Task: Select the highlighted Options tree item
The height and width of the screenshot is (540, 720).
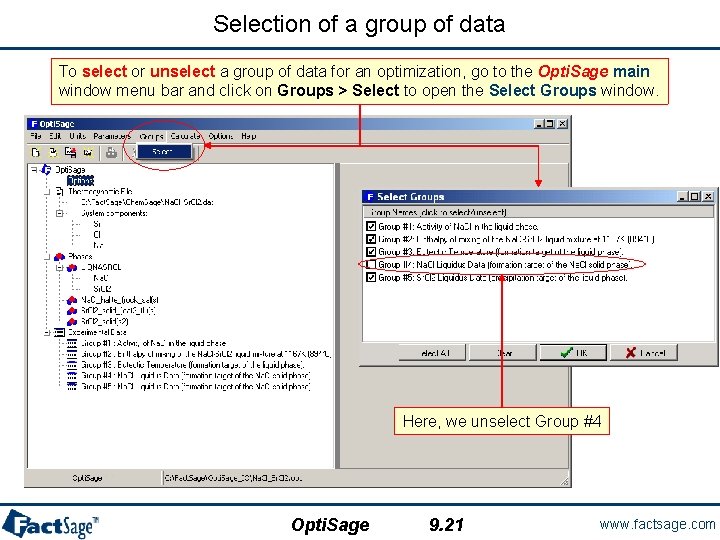Action: coord(80,180)
